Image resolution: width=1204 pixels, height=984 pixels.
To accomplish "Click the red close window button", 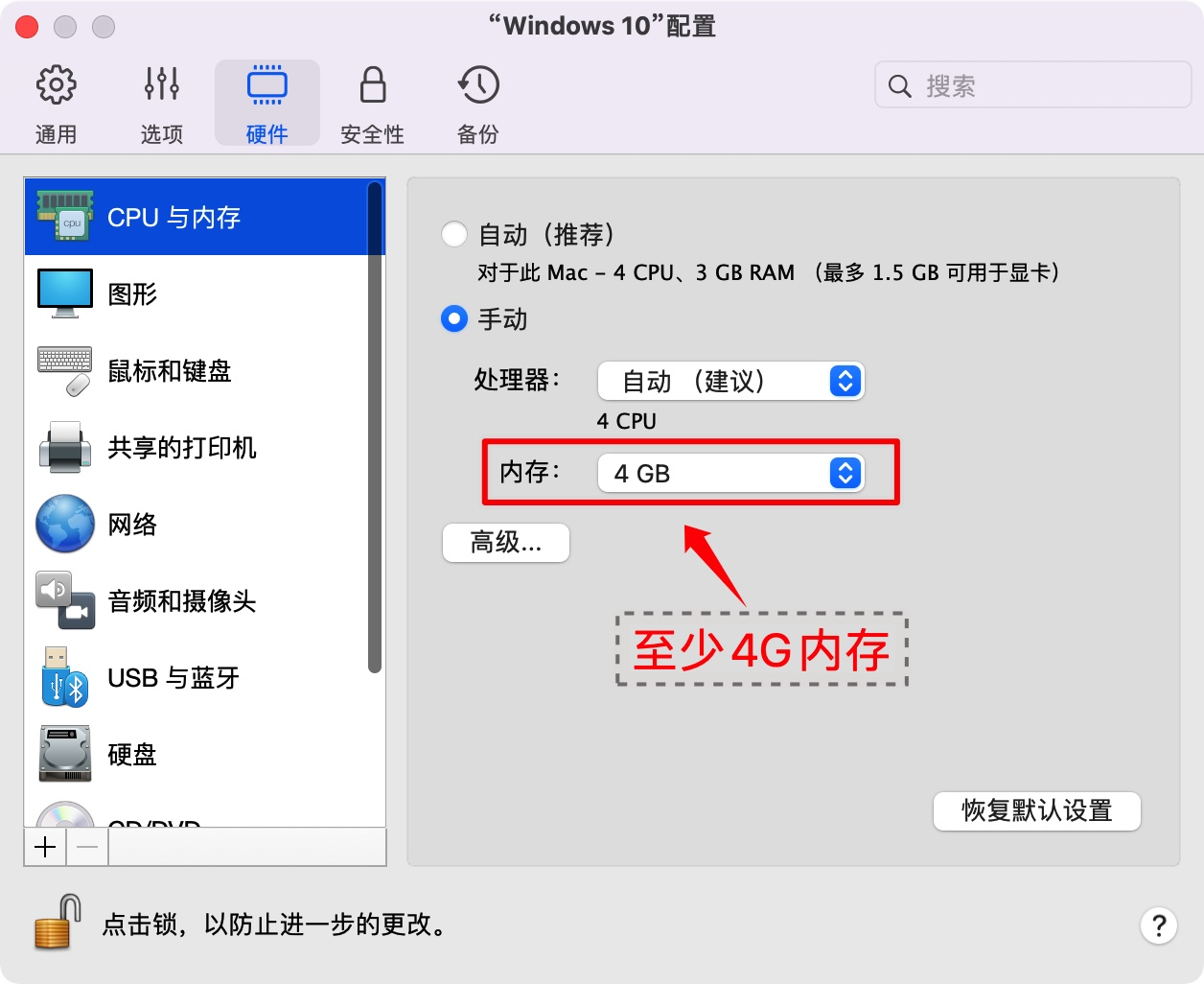I will [x=27, y=27].
